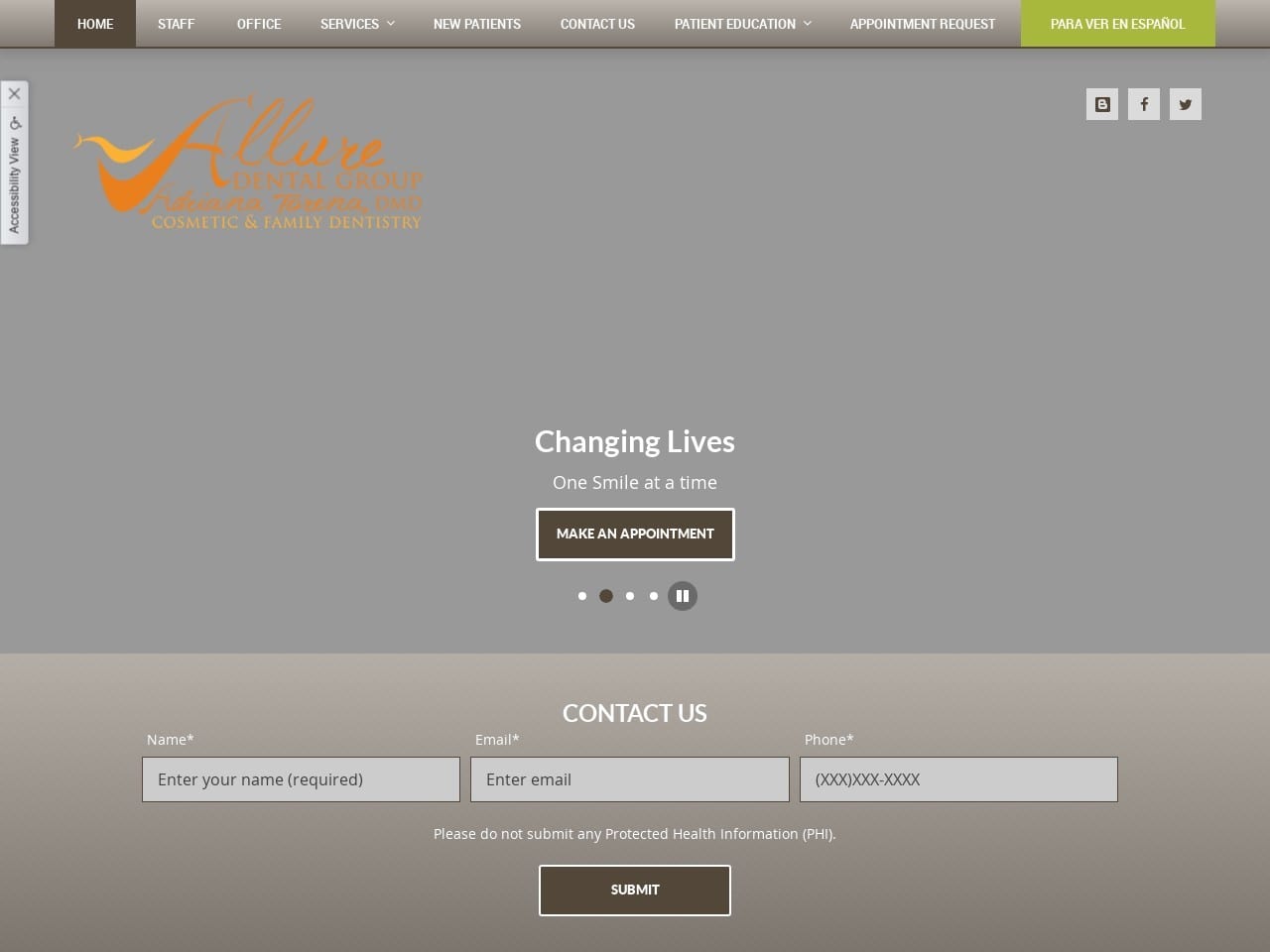Go to first slide dot

coord(582,596)
